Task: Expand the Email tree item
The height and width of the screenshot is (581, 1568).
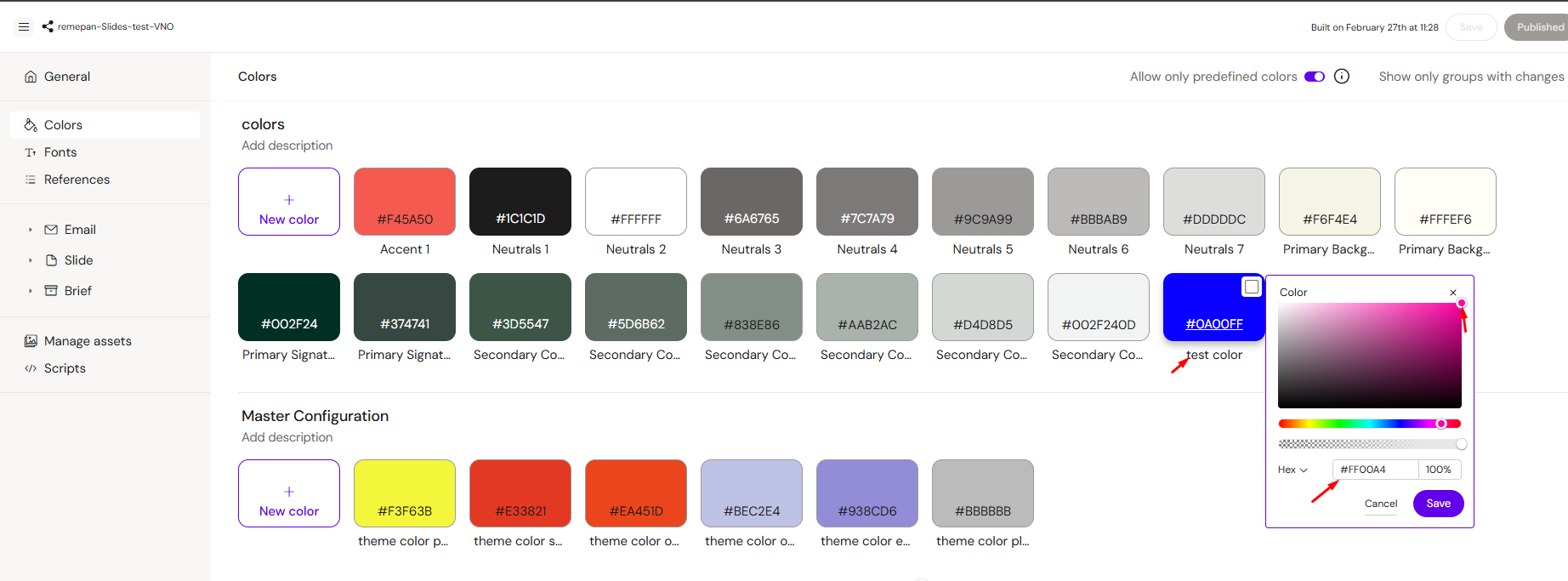Action: point(31,230)
